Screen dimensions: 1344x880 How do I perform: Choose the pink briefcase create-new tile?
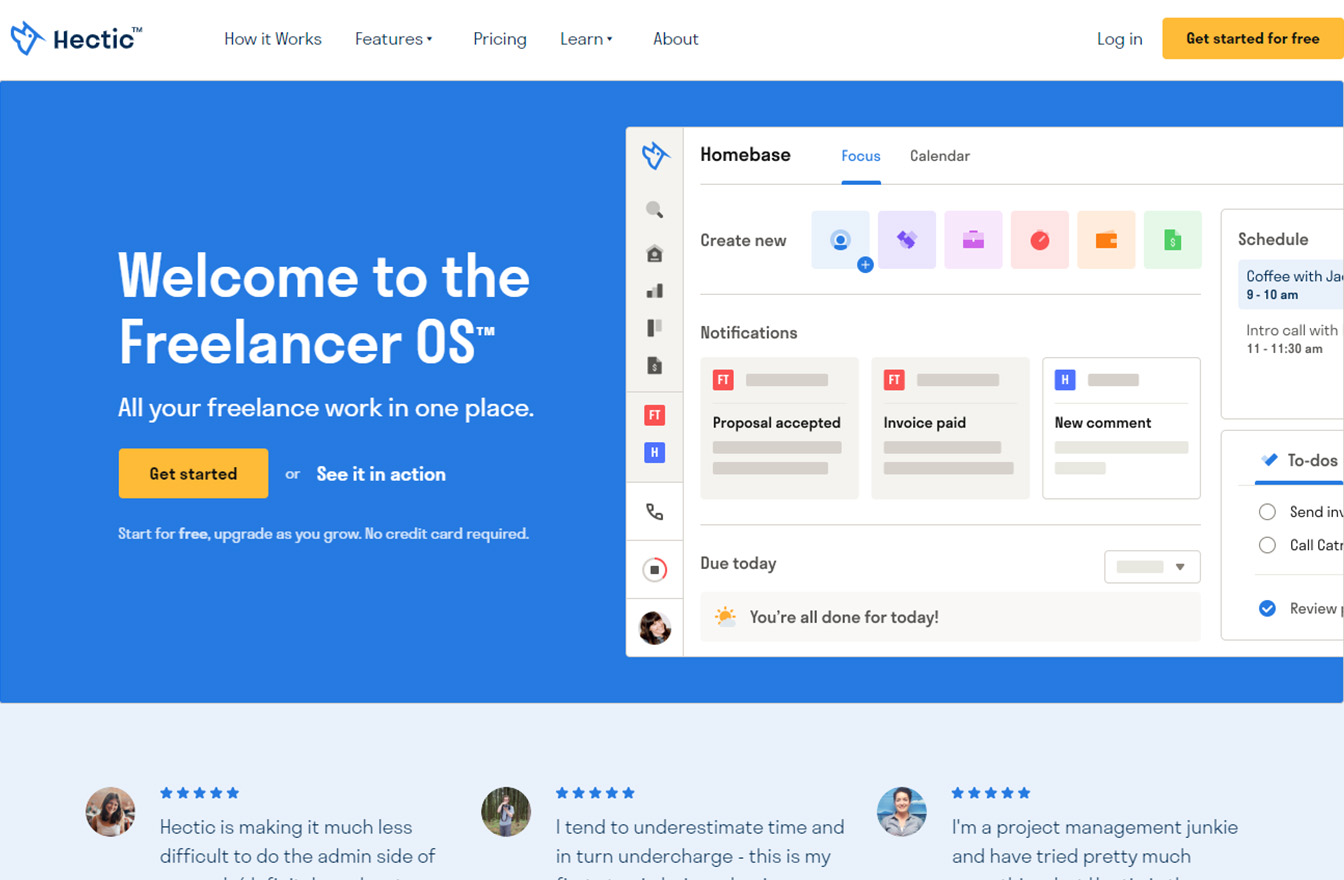[973, 240]
